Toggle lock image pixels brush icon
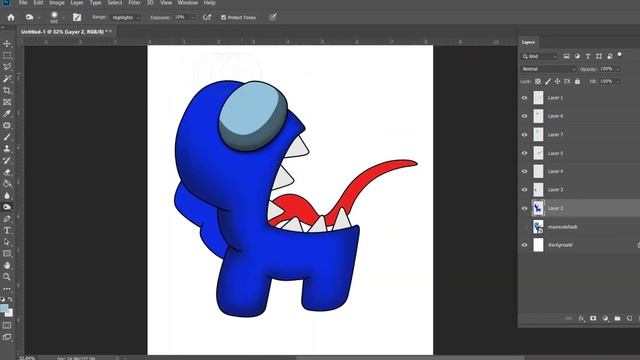This screenshot has height=360, width=640. (548, 82)
